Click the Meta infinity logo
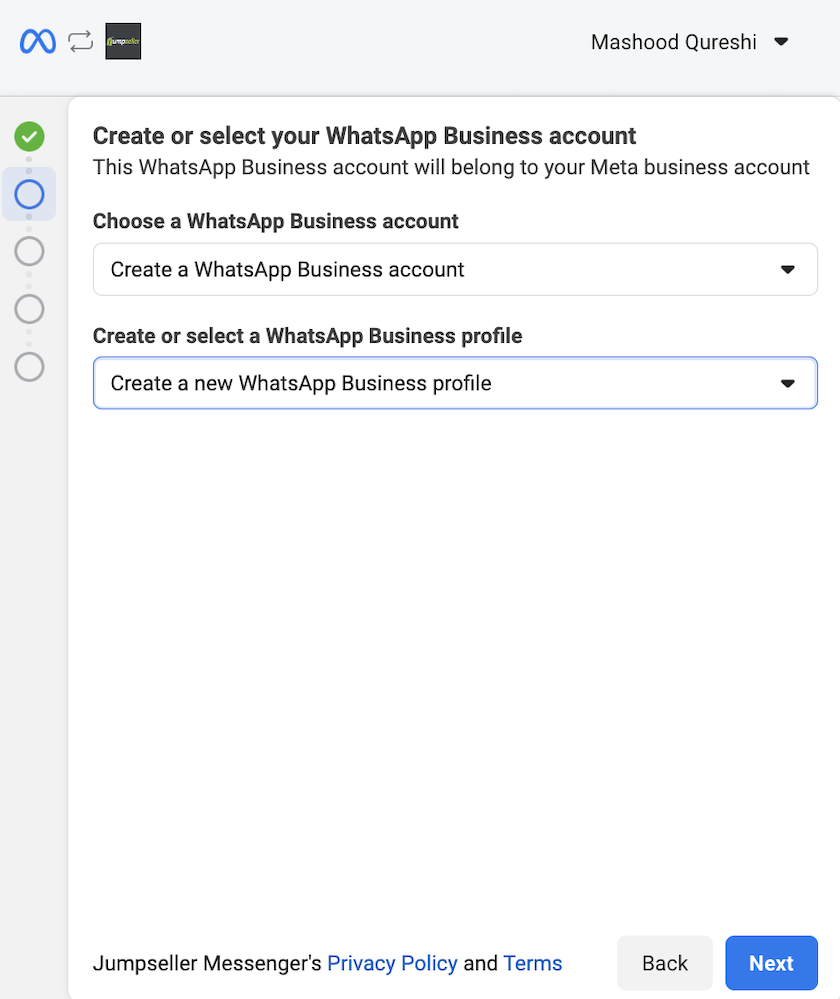840x999 pixels. pos(38,42)
